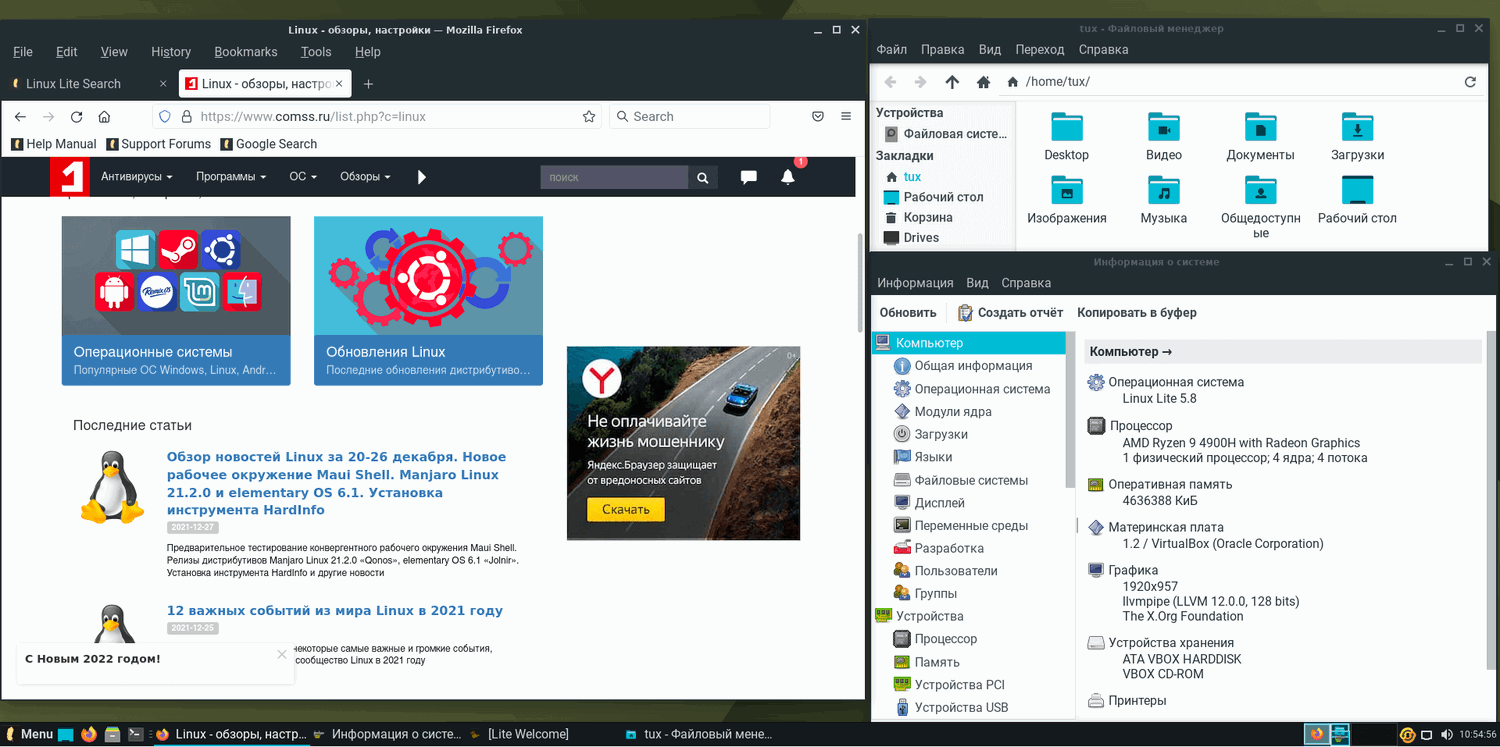
Task: Click the Comss поиск search field
Action: (x=614, y=177)
